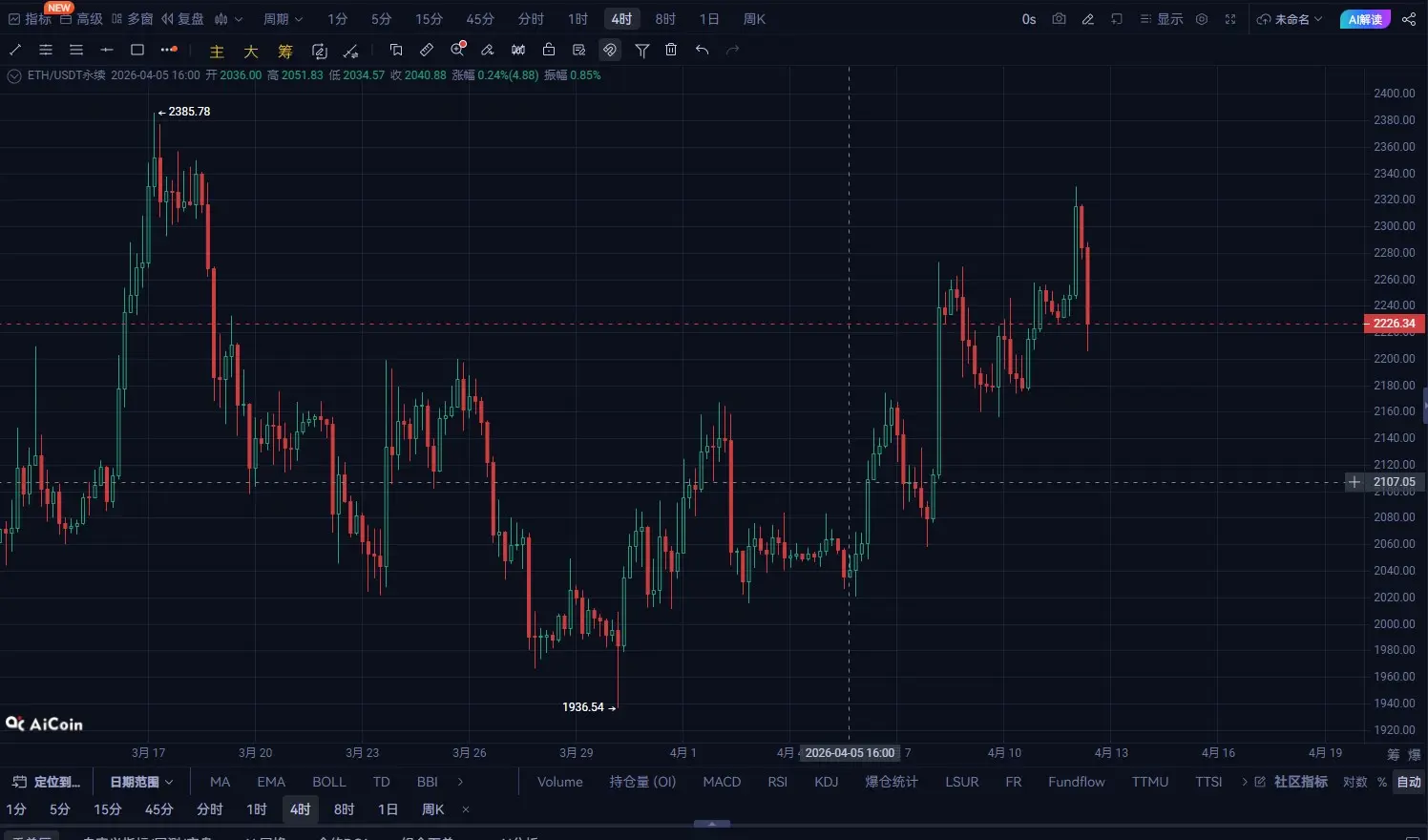Viewport: 1428px width, 840px height.
Task: Toggle 自动 auto scale
Action: 1409,782
